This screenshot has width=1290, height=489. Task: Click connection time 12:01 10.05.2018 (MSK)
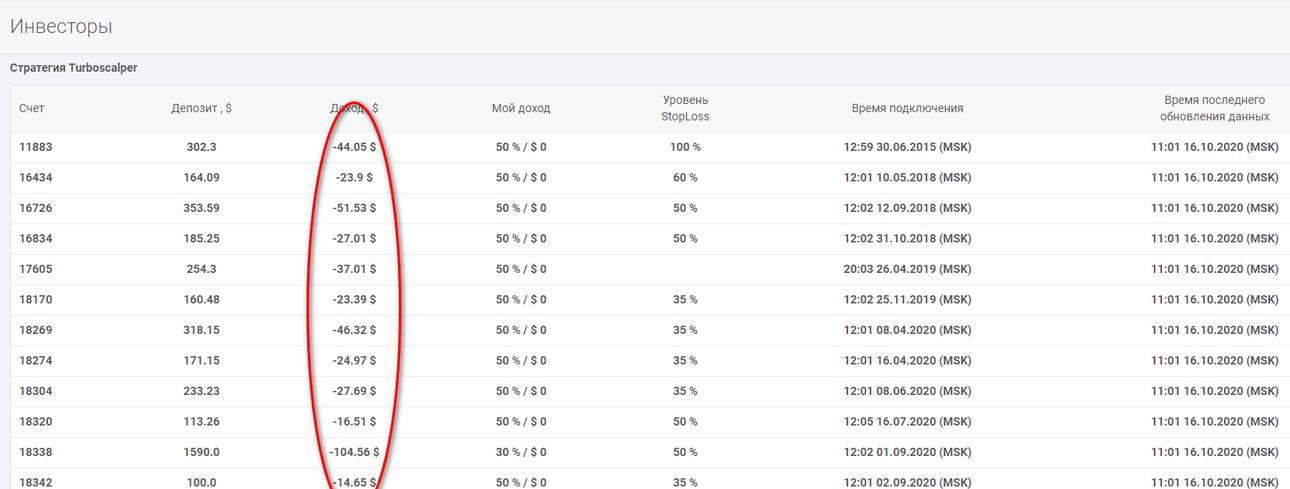click(x=907, y=177)
